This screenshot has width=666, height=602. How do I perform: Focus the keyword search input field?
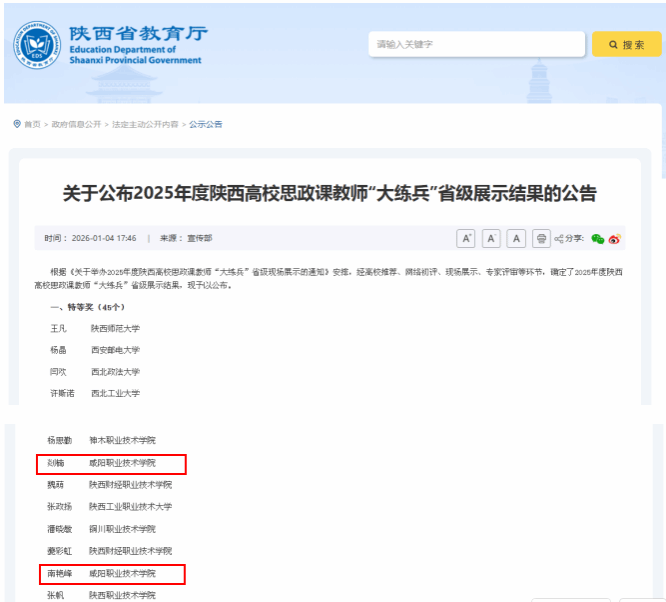pyautogui.click(x=475, y=45)
